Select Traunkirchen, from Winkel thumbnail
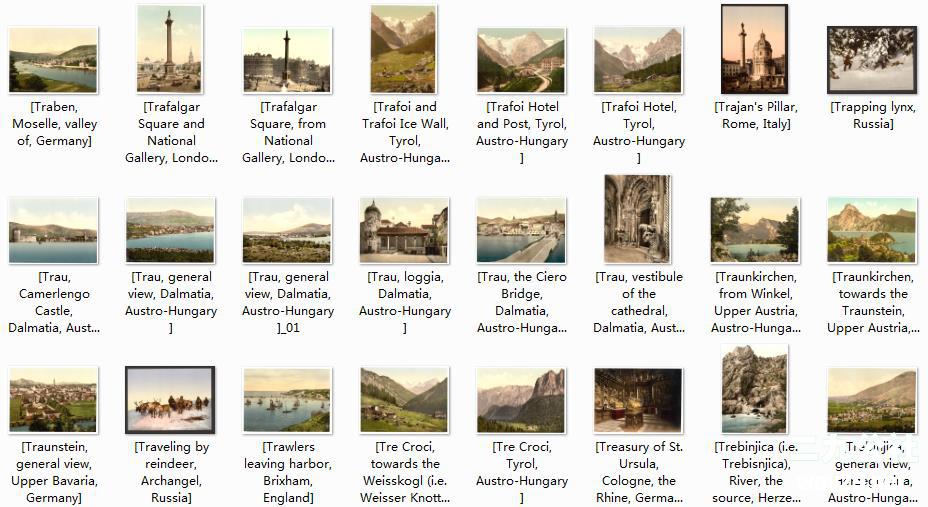Image resolution: width=928 pixels, height=507 pixels. point(755,230)
